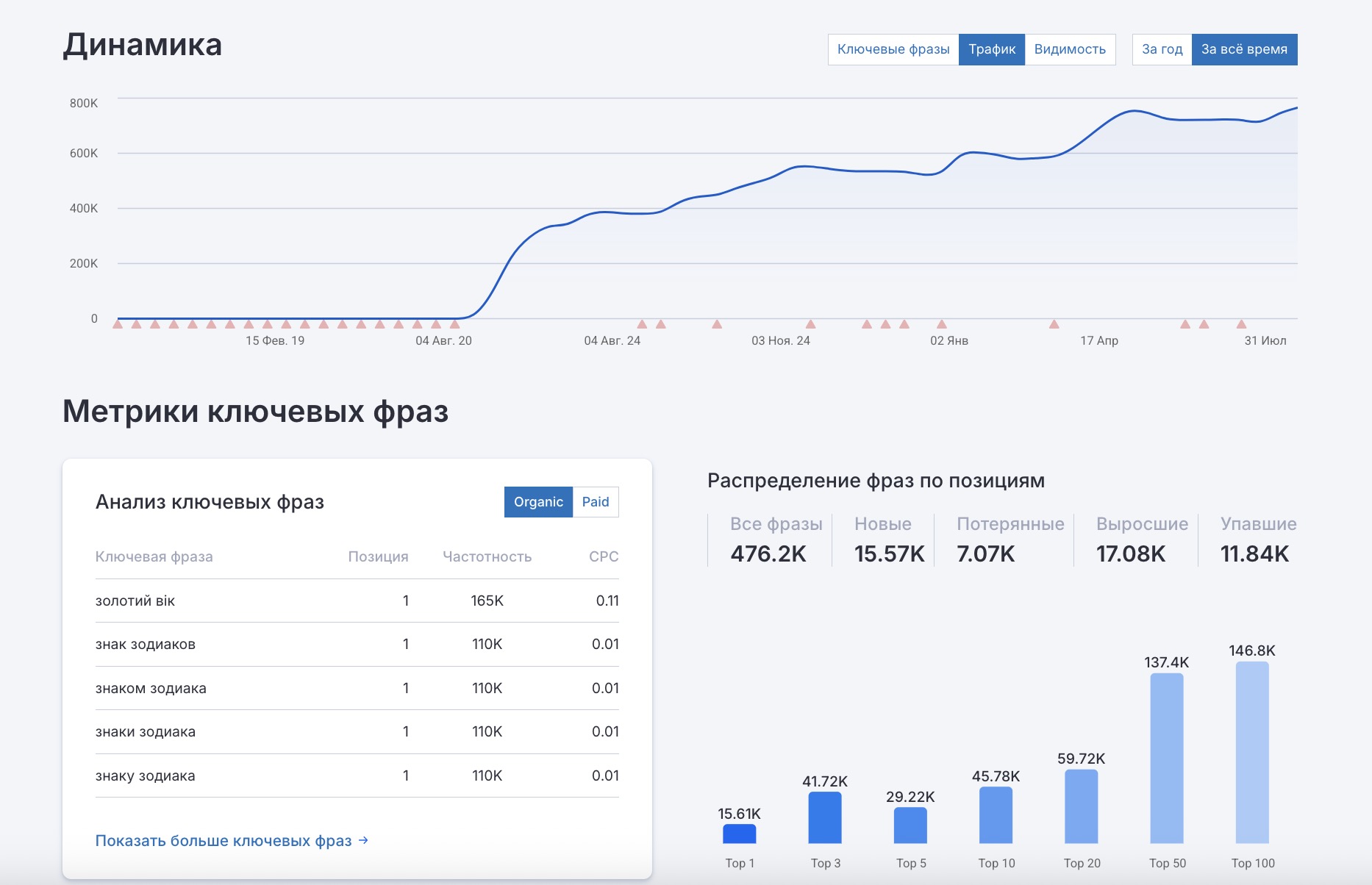Image resolution: width=1372 pixels, height=885 pixels.
Task: Select the Top 50 bar with 137.4K
Action: click(x=1166, y=758)
